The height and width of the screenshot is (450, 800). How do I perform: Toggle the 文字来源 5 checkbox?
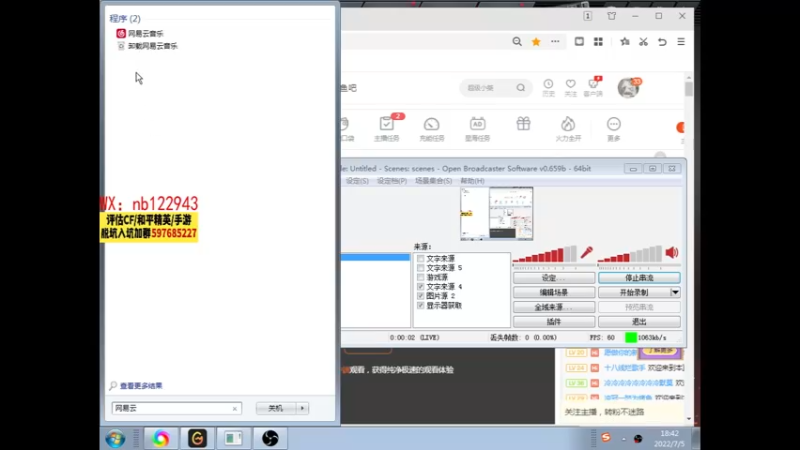click(x=420, y=268)
